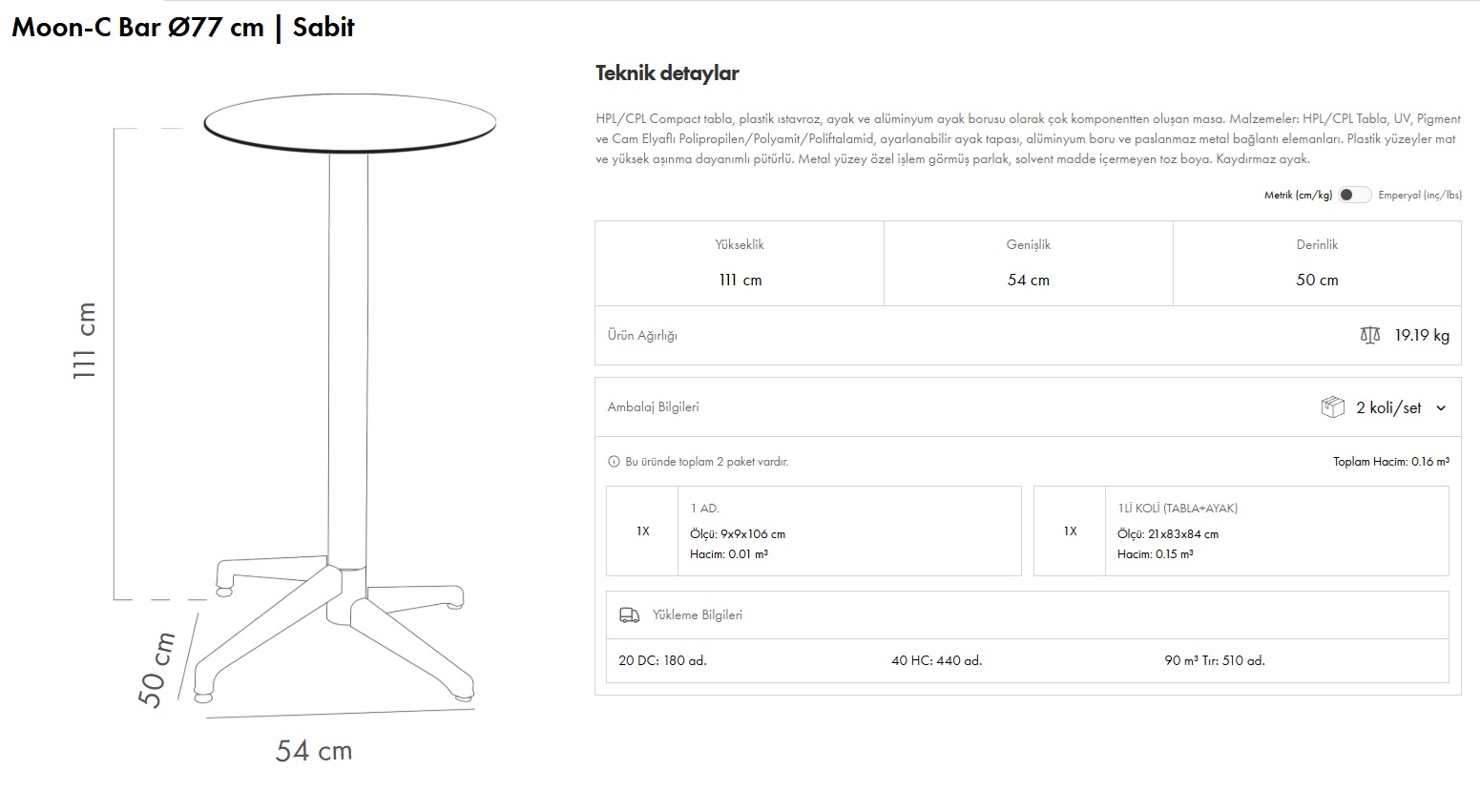Image resolution: width=1480 pixels, height=812 pixels.
Task: Click the package box icon
Action: point(1332,407)
